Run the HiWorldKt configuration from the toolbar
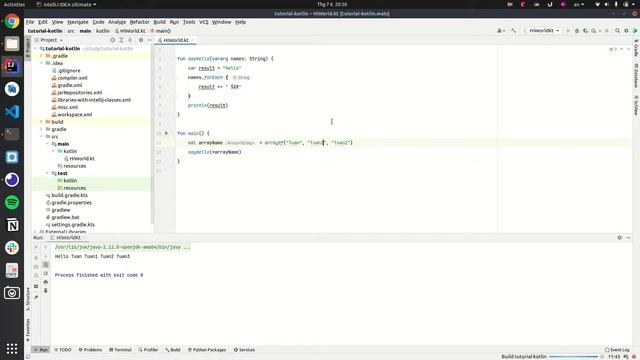 [x=568, y=31]
